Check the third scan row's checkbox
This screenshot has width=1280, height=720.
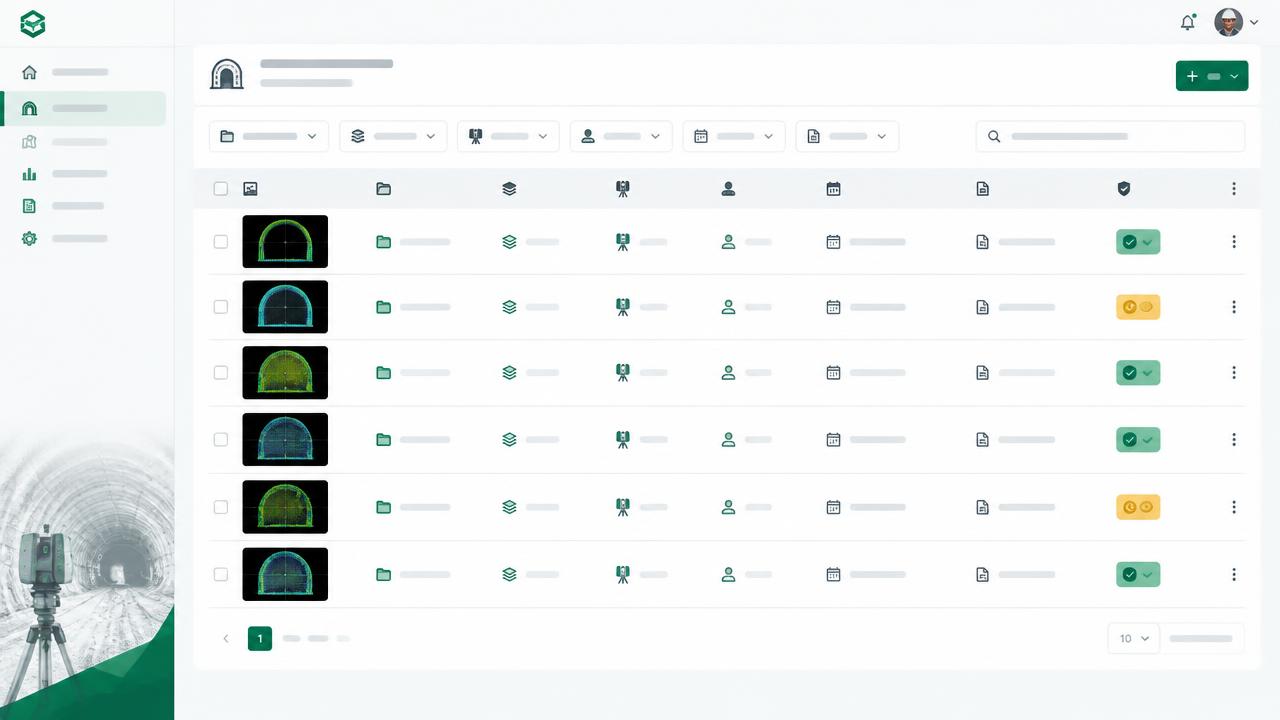[x=221, y=372]
